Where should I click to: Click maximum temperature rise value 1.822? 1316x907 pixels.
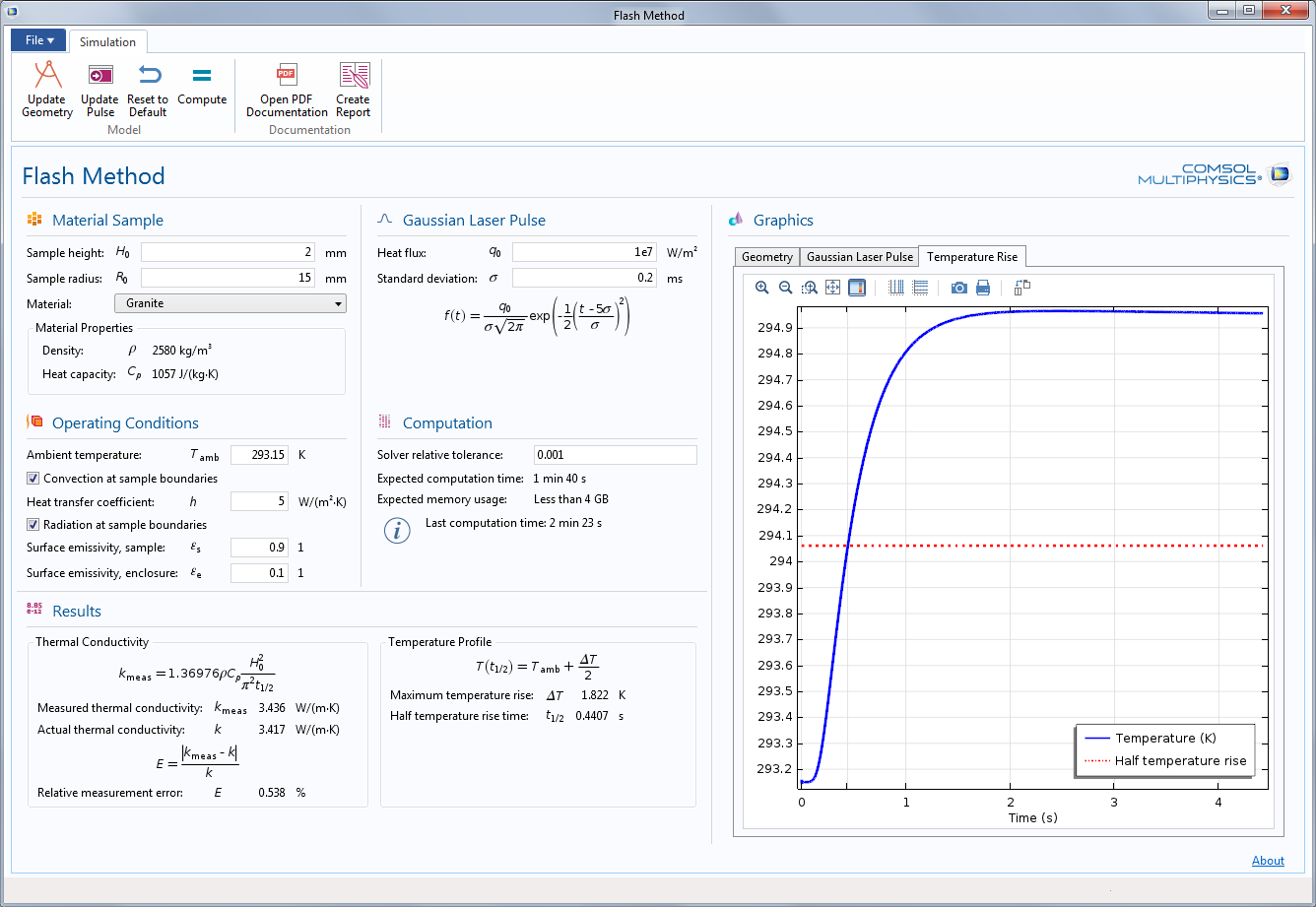pos(596,694)
